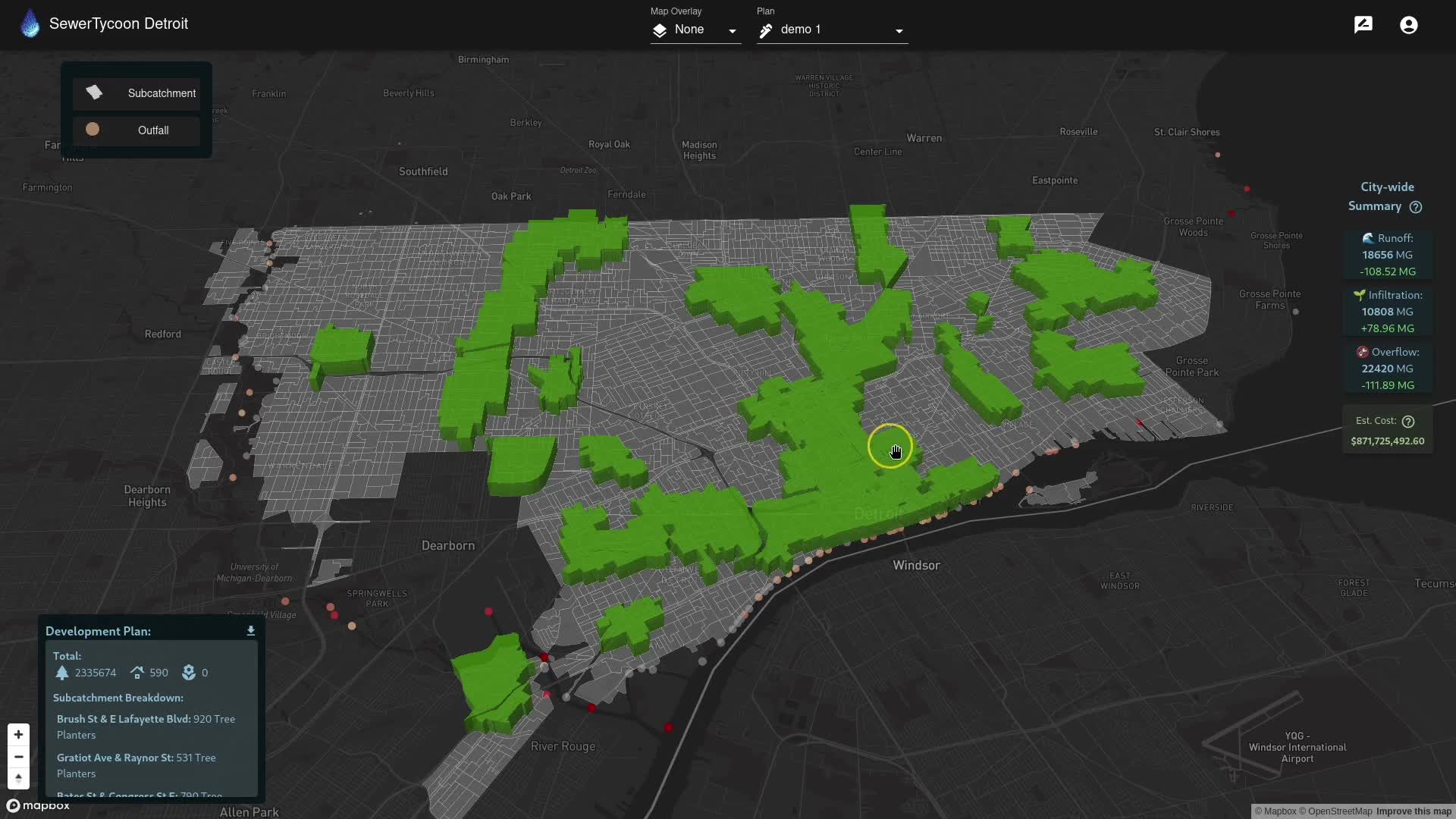The width and height of the screenshot is (1456, 819).
Task: Click the Outfall tan color circle
Action: point(93,130)
